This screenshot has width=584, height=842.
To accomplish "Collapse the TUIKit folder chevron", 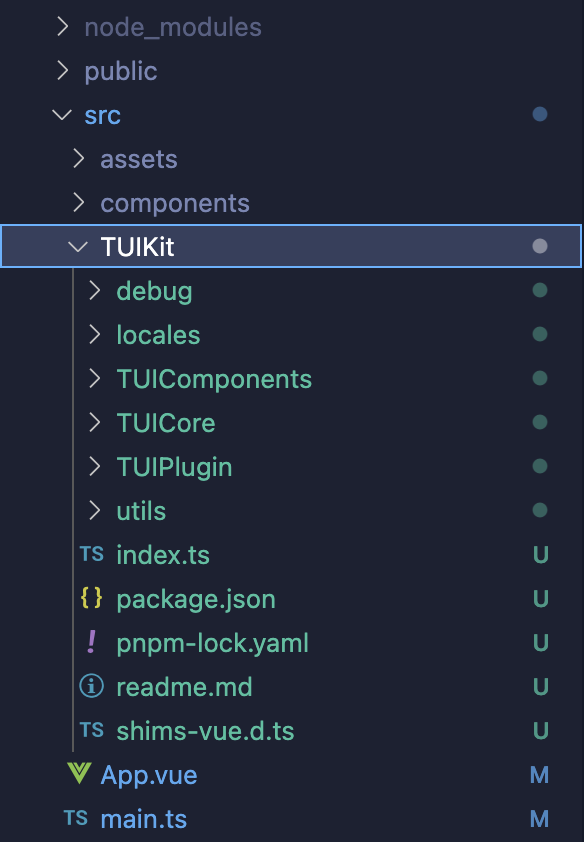I will [78, 246].
